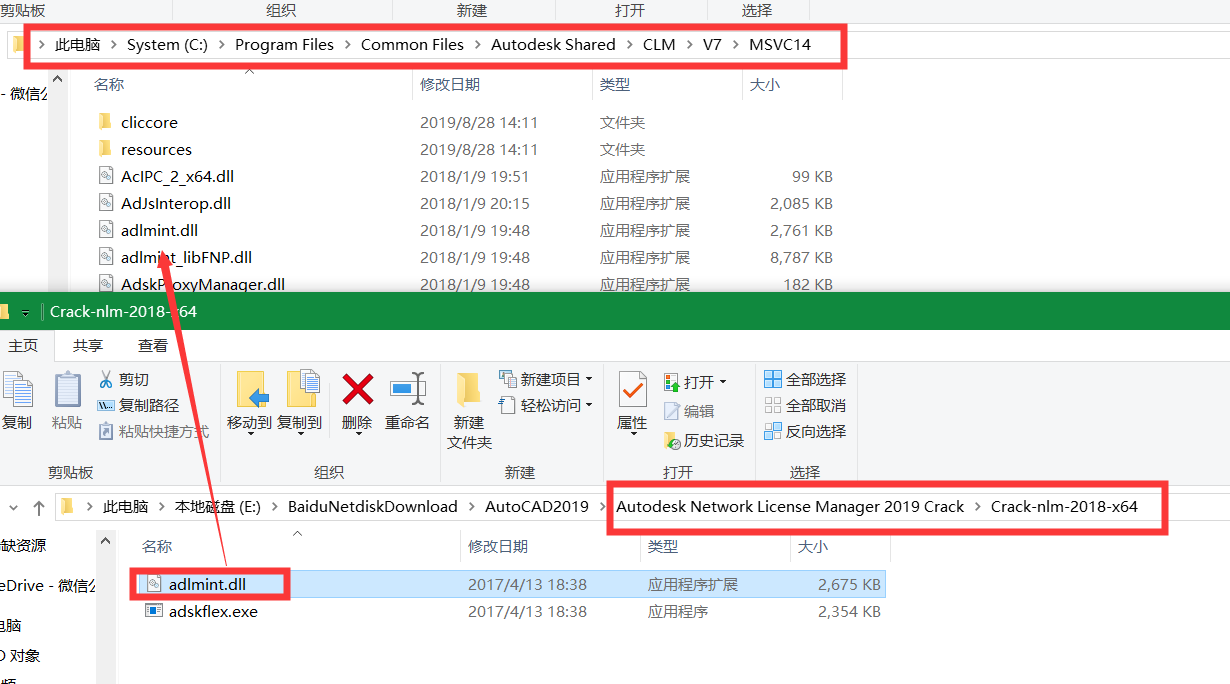The image size is (1230, 684).
Task: Click Autodesk Network License Manager 2019 Crack breadcrumb
Action: [x=790, y=507]
